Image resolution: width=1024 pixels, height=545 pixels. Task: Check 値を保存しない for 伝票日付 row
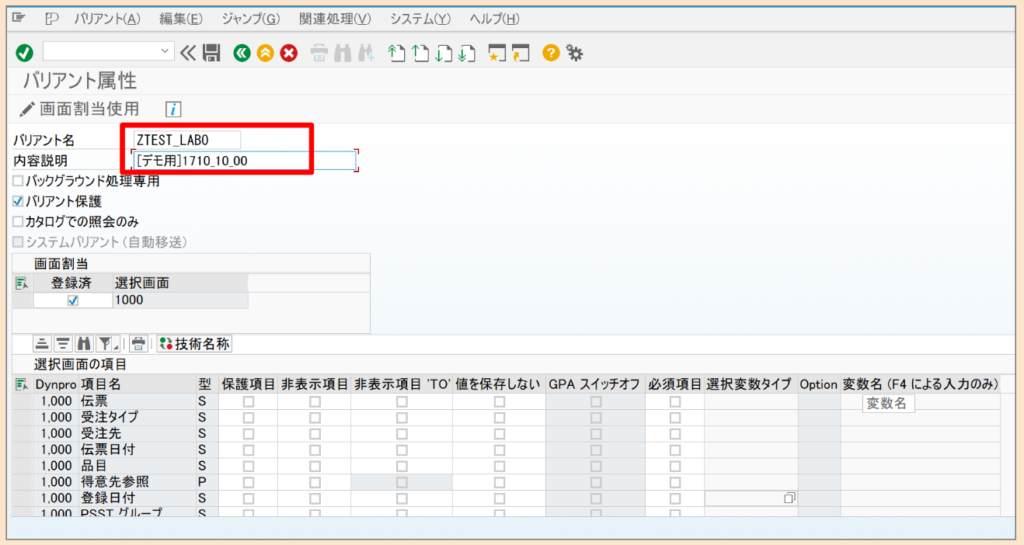tap(500, 450)
